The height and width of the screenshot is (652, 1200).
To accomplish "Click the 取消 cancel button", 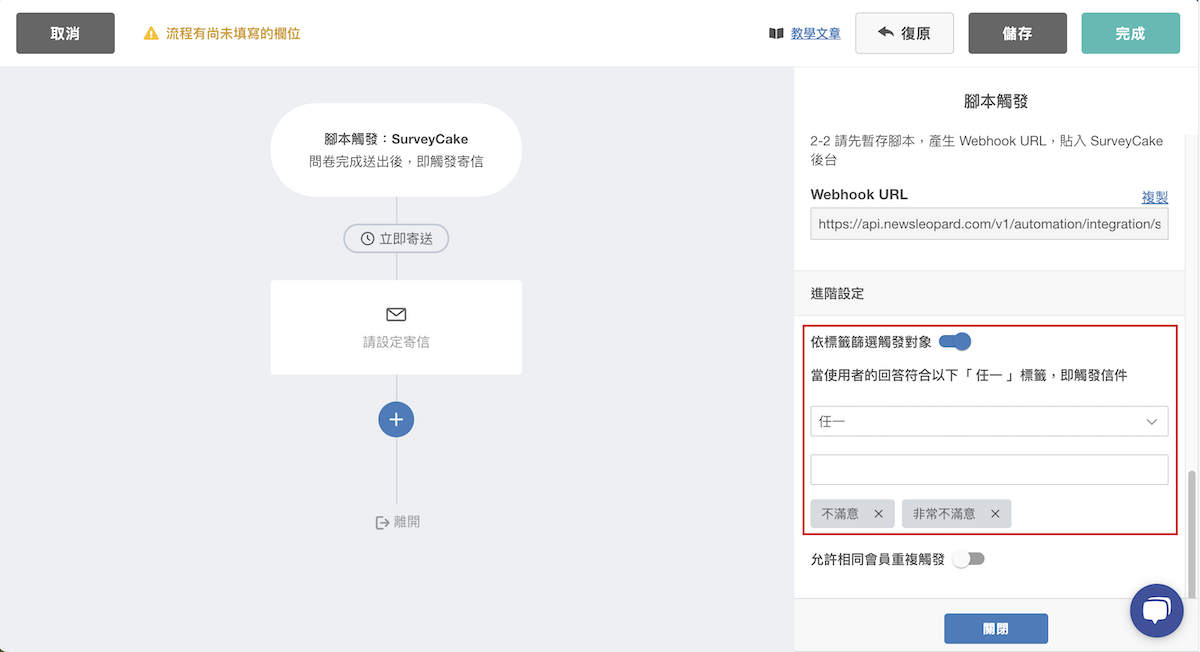I will click(65, 33).
